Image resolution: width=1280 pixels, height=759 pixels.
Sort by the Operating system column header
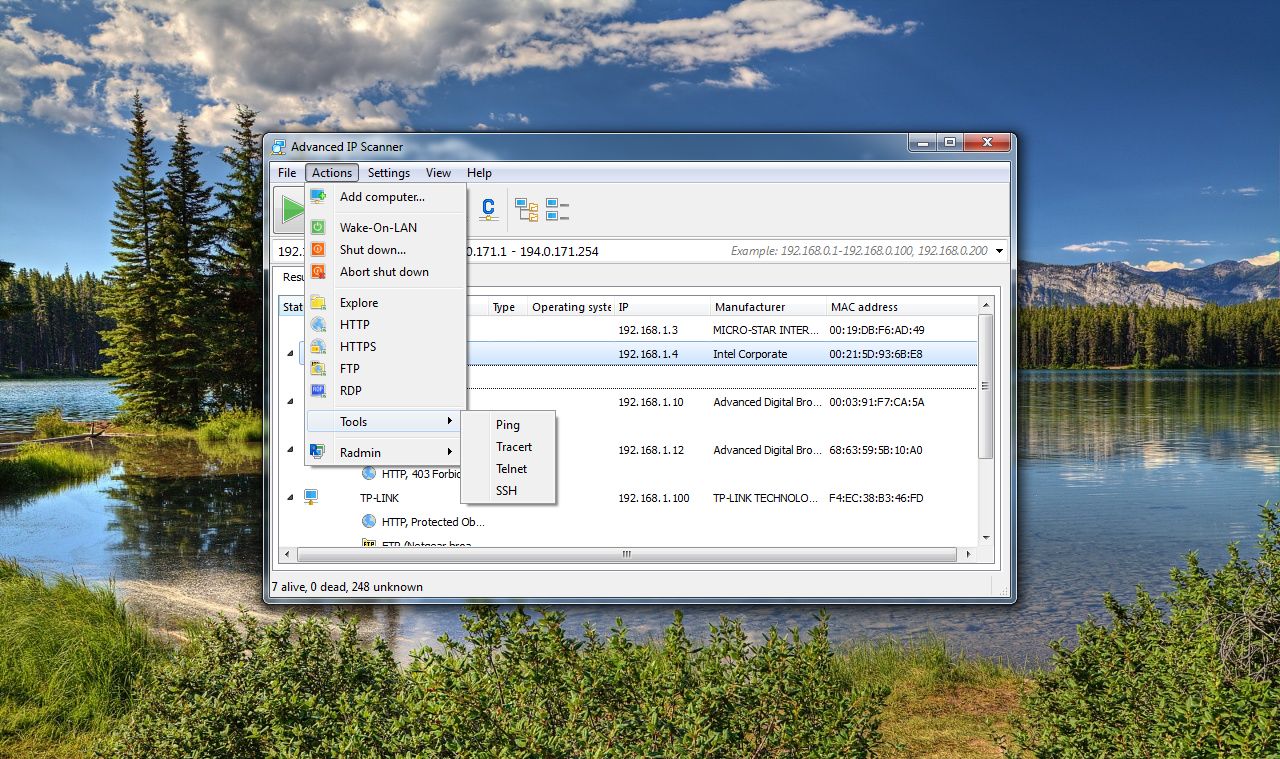(570, 307)
